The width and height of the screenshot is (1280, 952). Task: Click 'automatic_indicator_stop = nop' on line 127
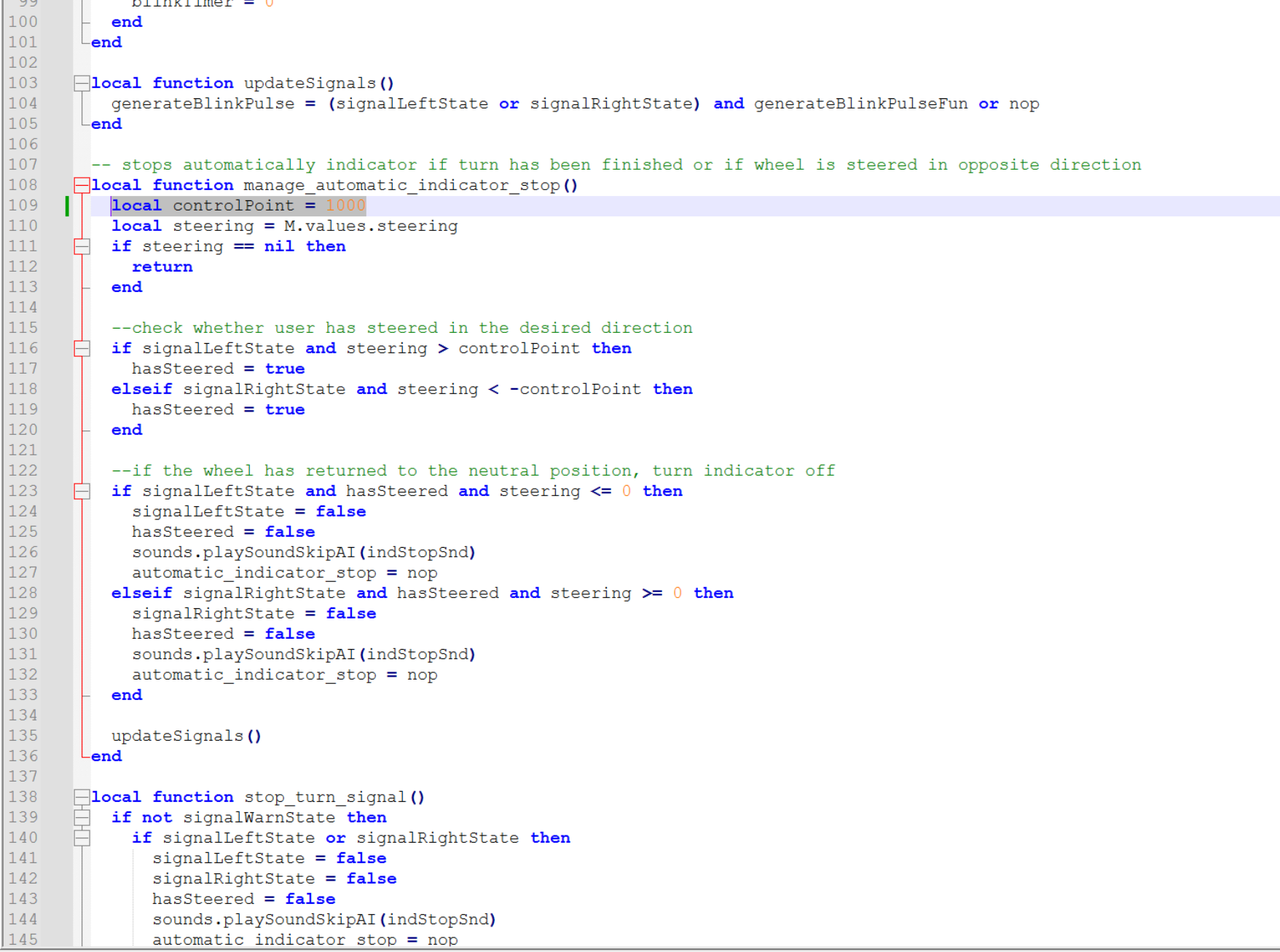285,573
